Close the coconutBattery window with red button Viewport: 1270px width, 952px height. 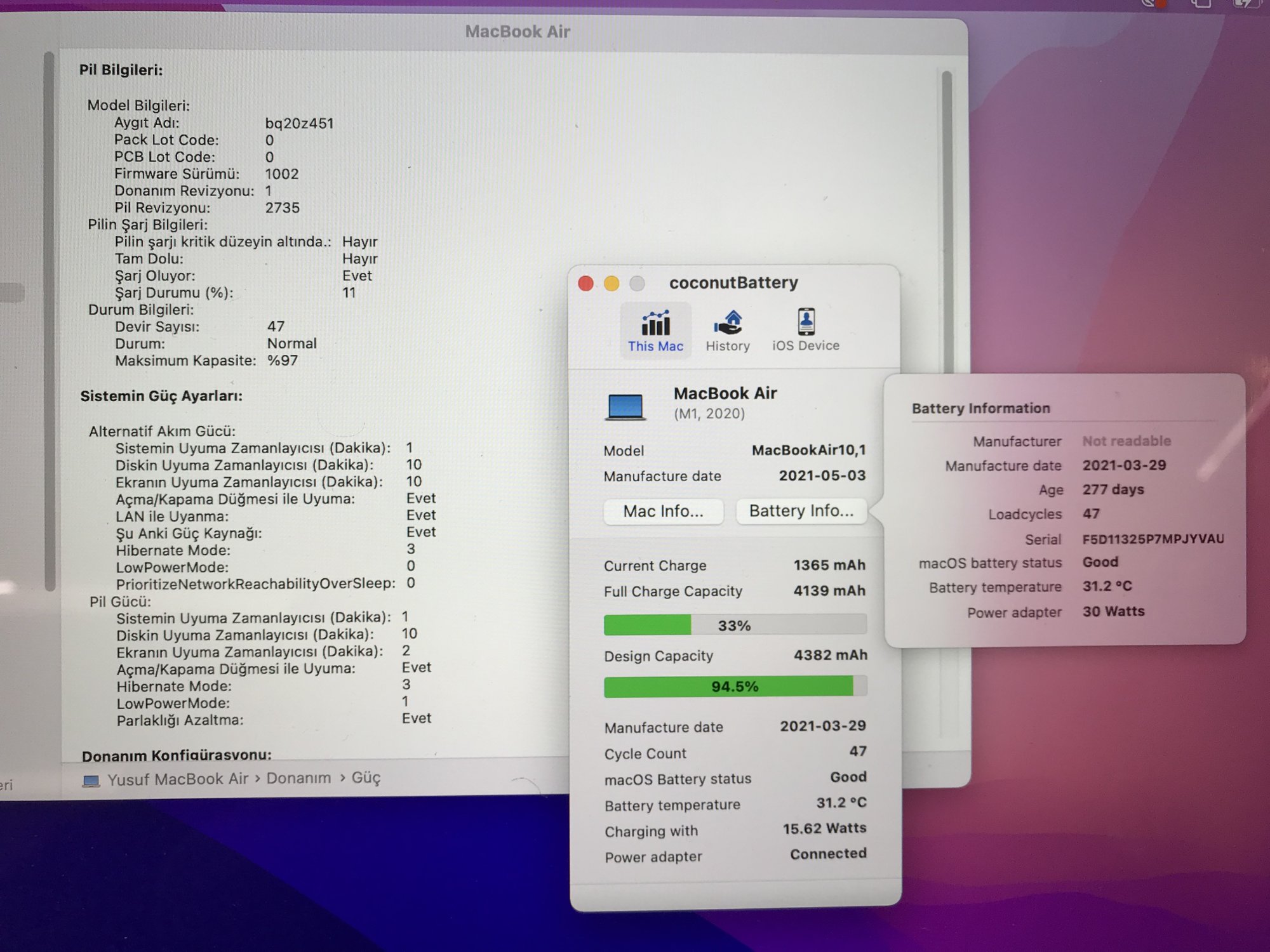[x=585, y=283]
